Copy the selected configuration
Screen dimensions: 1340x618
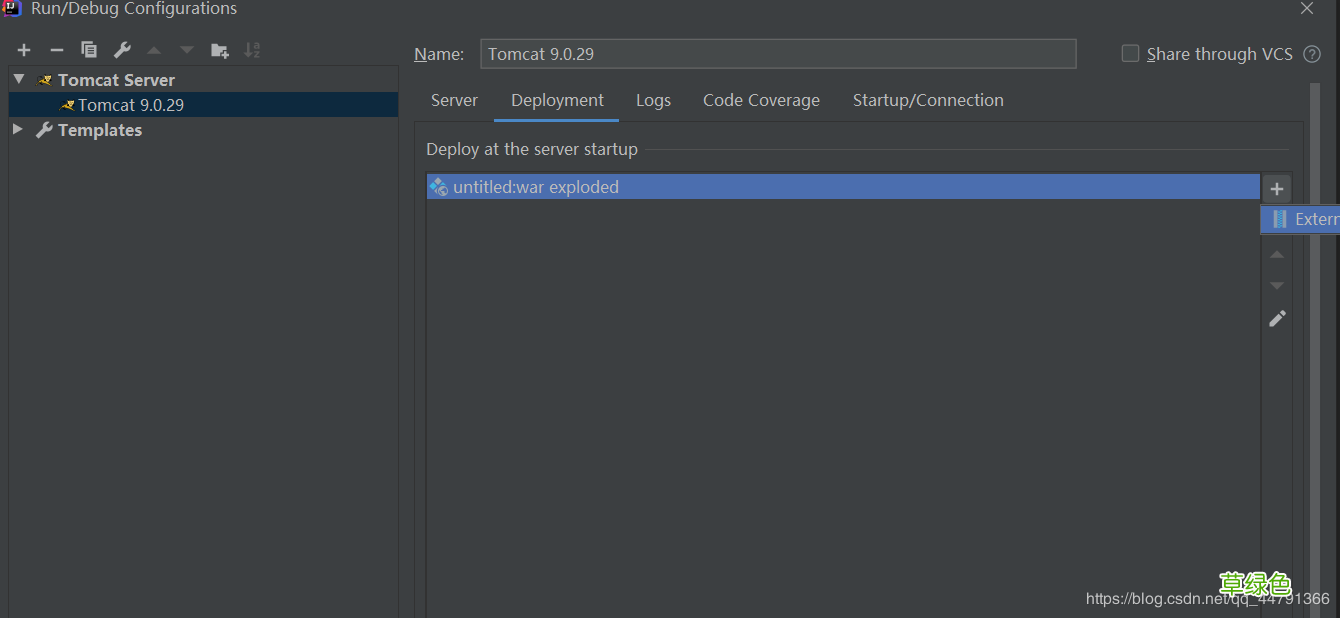89,50
